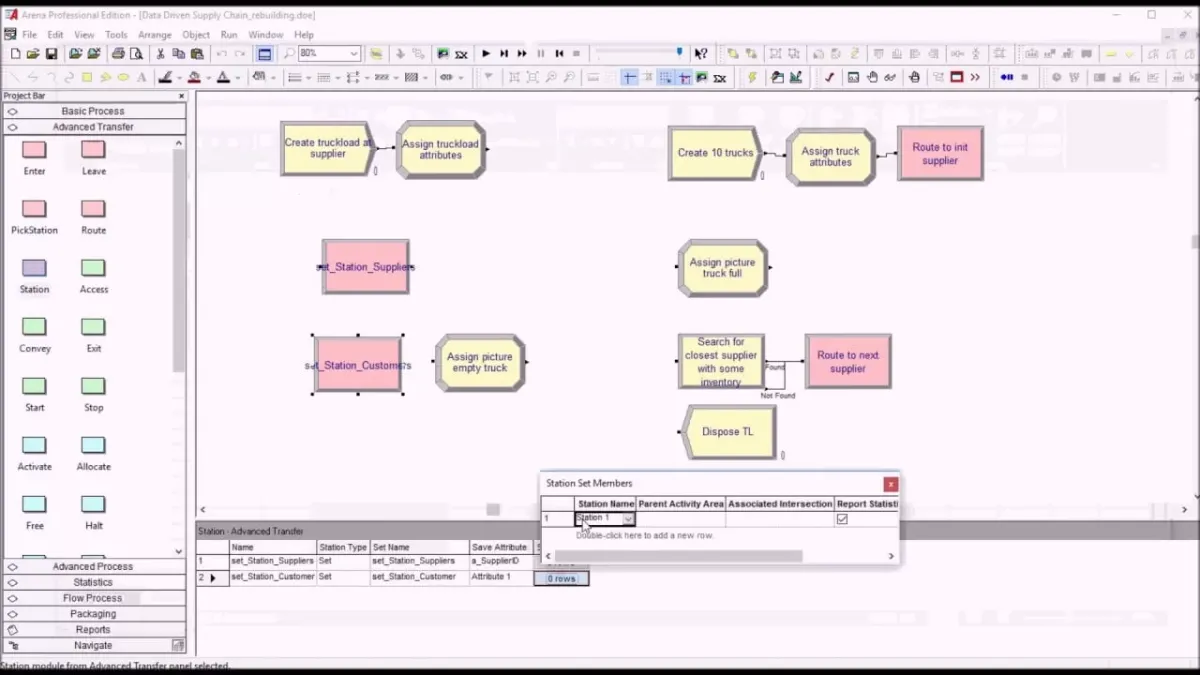The image size is (1200, 675).
Task: Select the PickStation module icon
Action: 34,209
